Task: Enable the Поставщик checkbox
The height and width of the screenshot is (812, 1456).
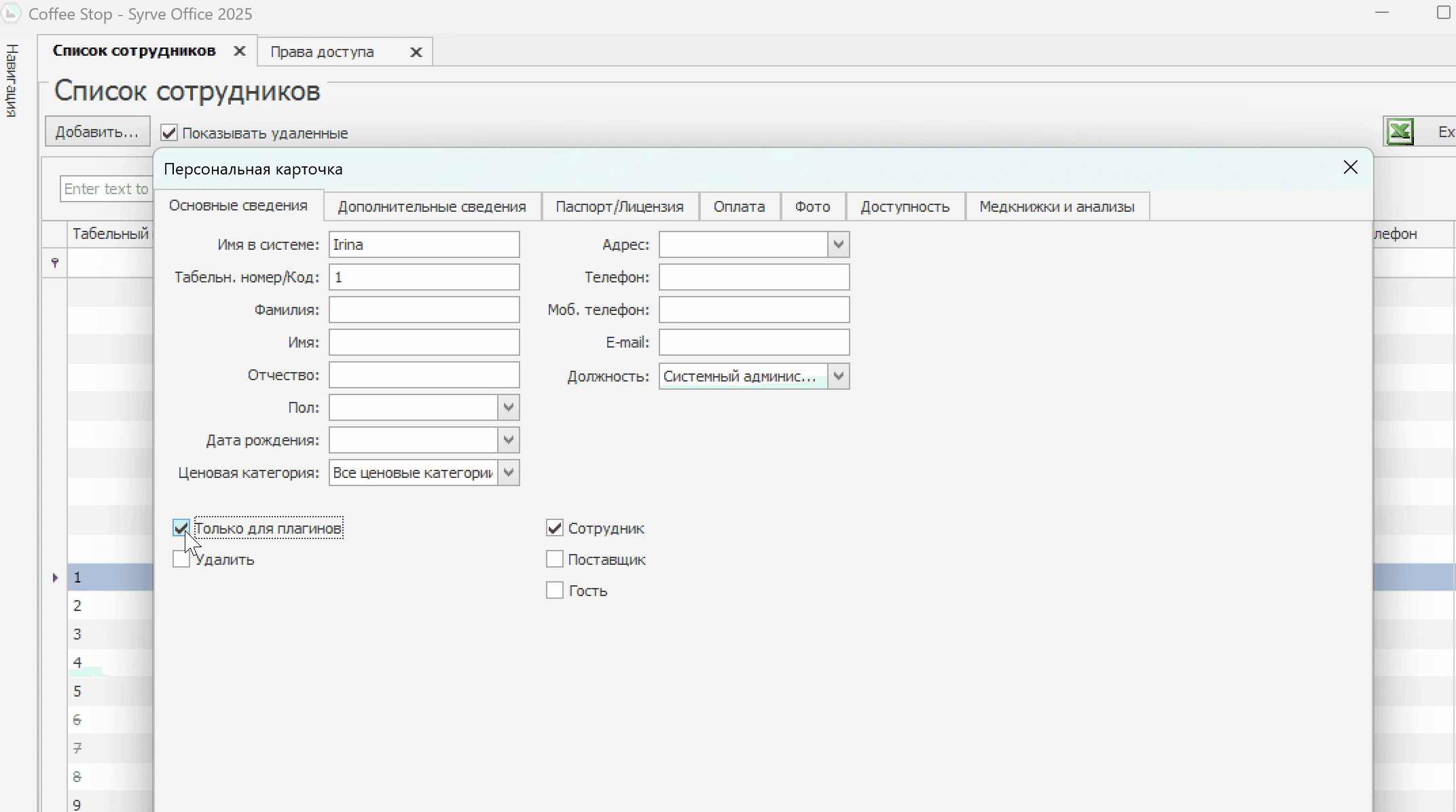Action: pos(554,559)
